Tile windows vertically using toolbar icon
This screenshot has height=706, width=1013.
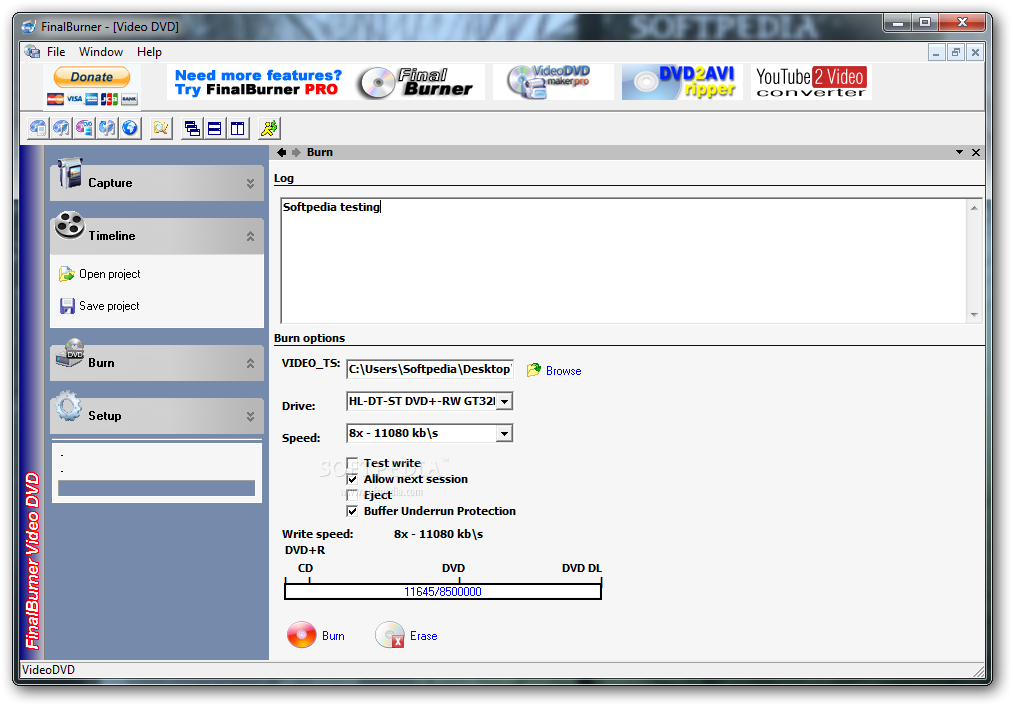[x=238, y=128]
